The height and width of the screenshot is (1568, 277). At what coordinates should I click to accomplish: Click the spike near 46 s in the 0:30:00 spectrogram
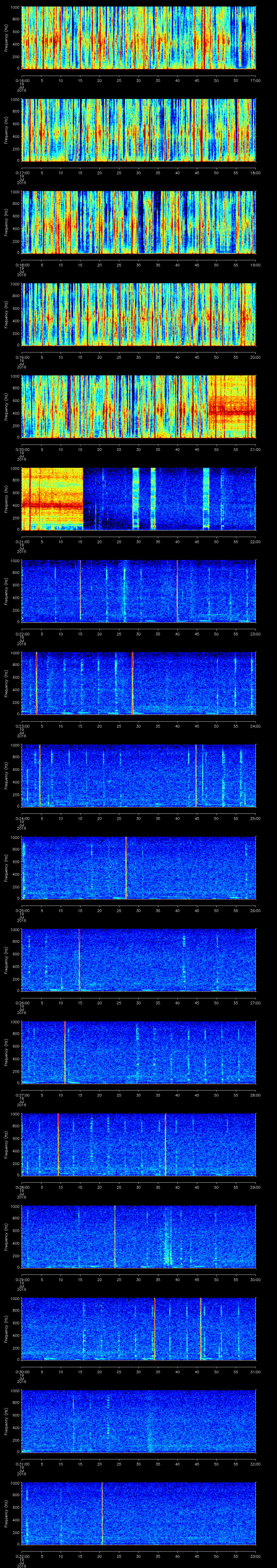tap(201, 1329)
